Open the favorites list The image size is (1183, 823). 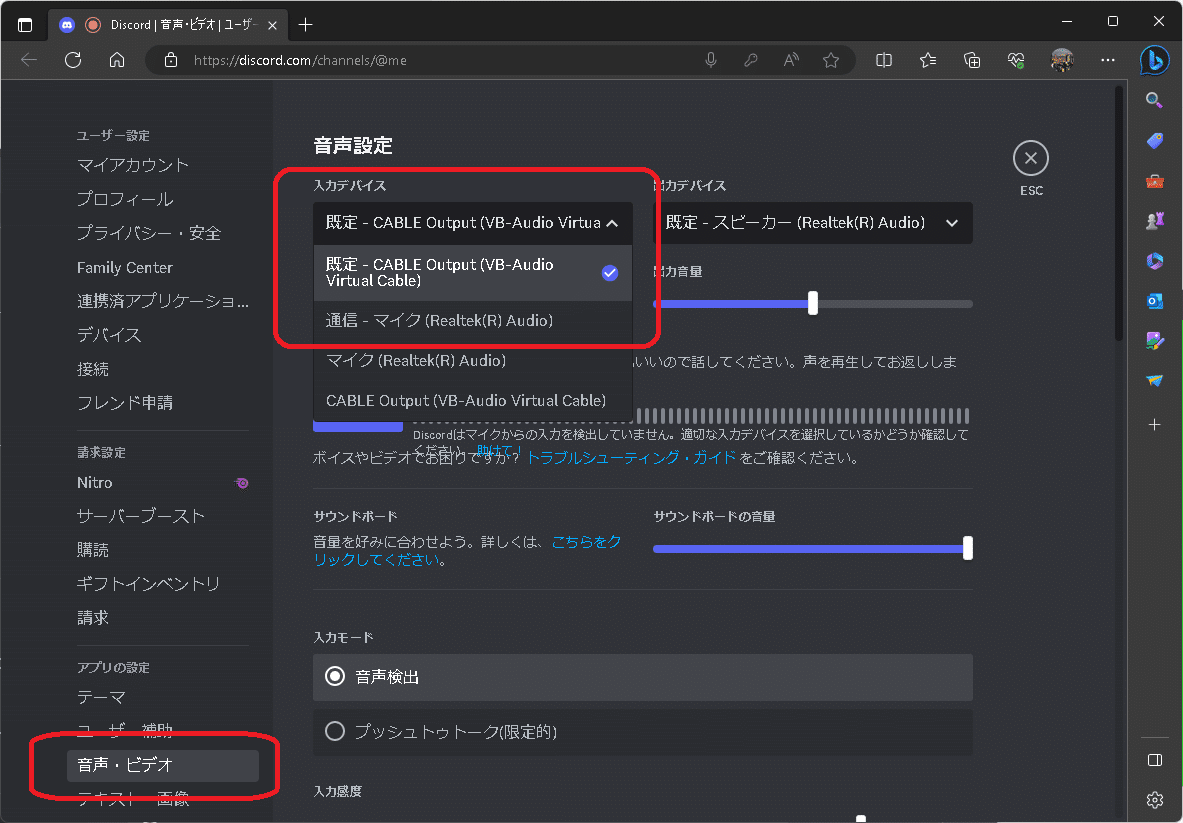[x=928, y=60]
